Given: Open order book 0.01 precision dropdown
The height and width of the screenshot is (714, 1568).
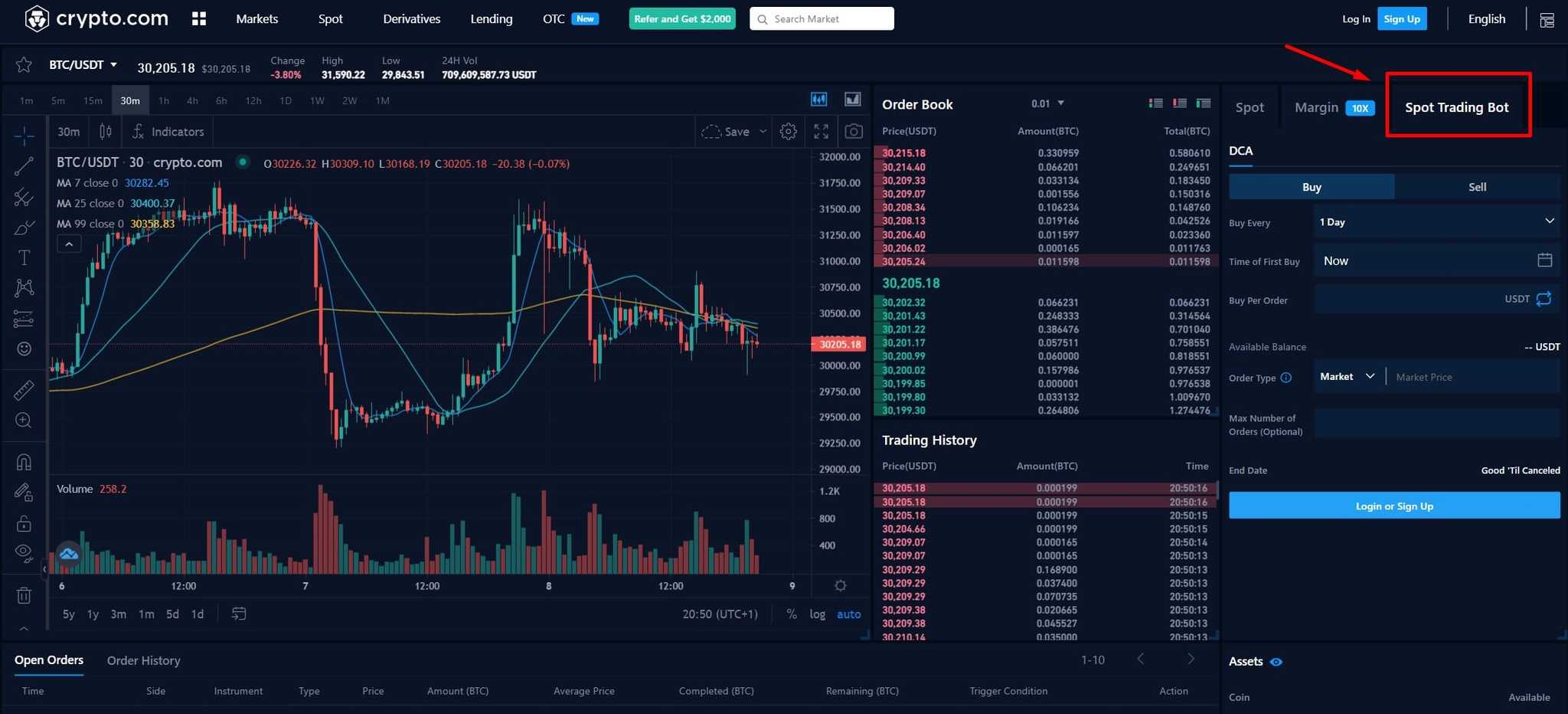Looking at the screenshot, I should pyautogui.click(x=1047, y=103).
